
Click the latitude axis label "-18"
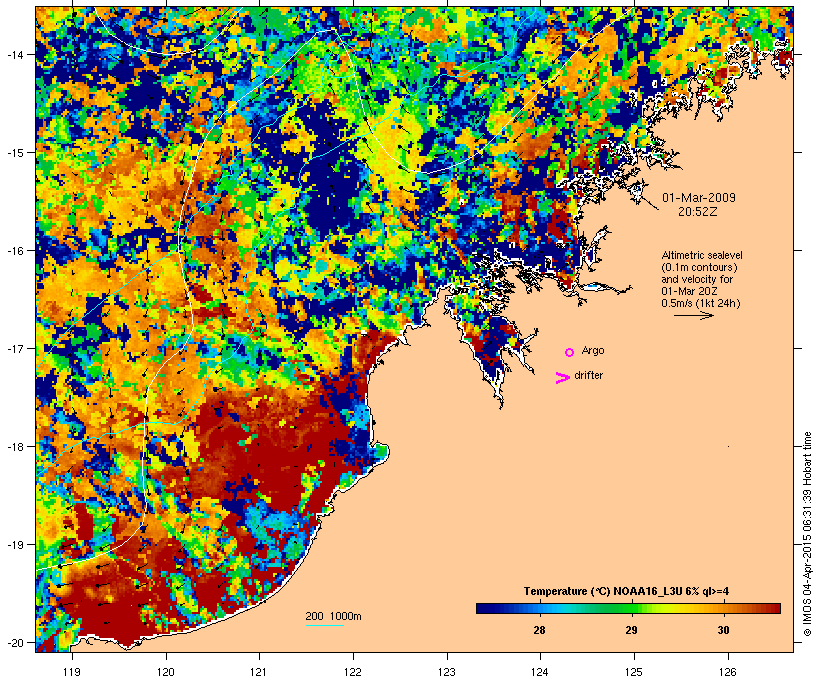pos(15,446)
